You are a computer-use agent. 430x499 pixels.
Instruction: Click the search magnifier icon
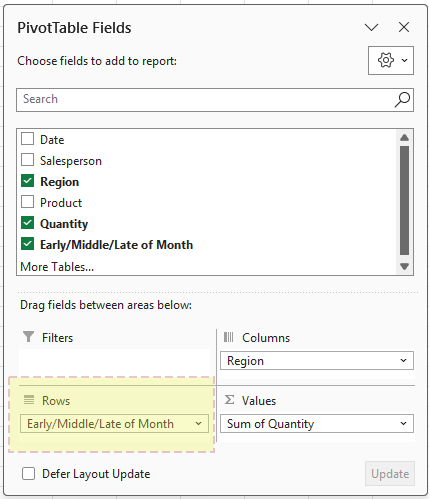pos(402,100)
